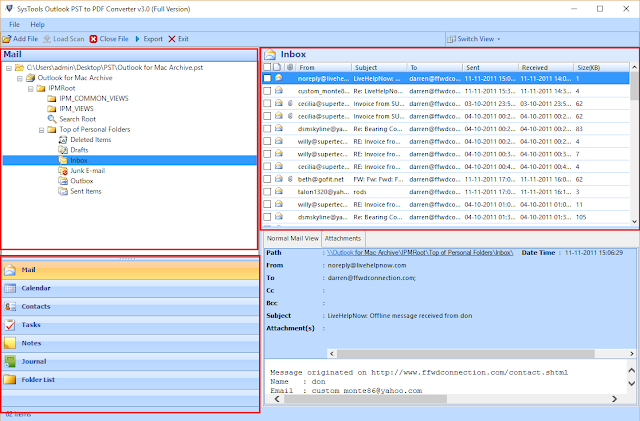Select the Junk E-mail folder icon
Screen dimensions: 640x421
click(63, 171)
